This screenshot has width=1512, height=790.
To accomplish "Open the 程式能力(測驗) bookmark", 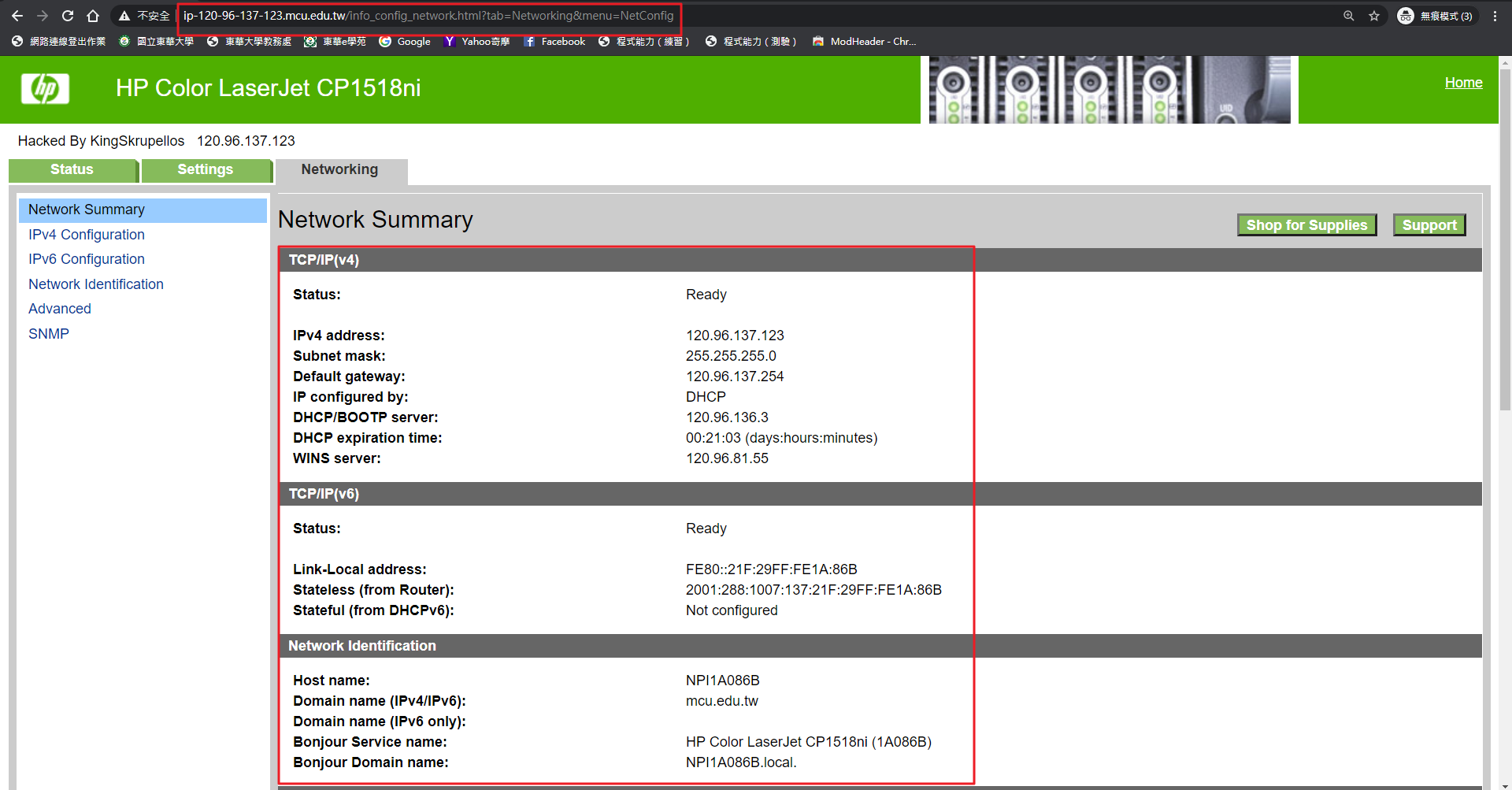I will click(x=751, y=41).
